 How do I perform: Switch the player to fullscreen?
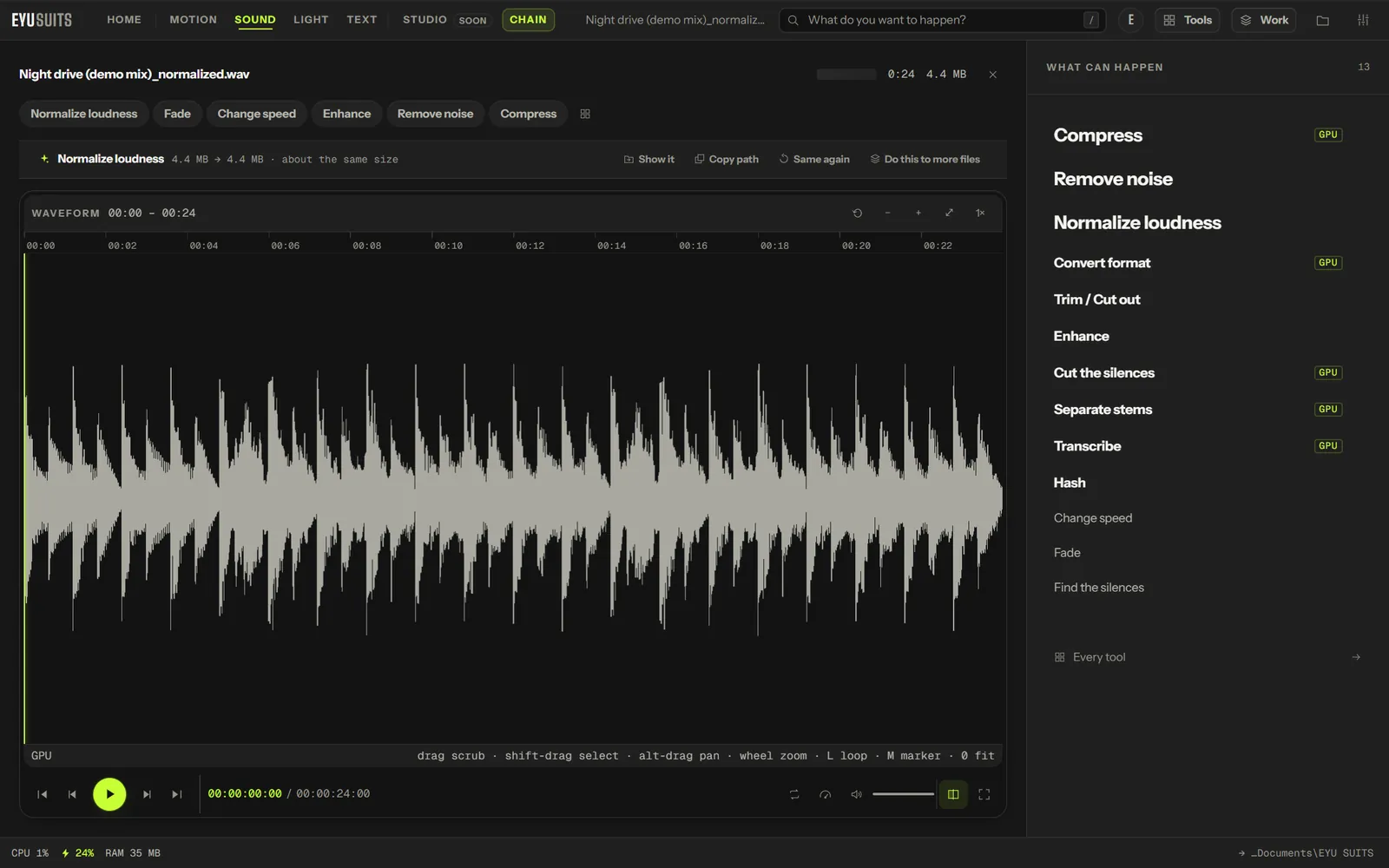pyautogui.click(x=984, y=794)
